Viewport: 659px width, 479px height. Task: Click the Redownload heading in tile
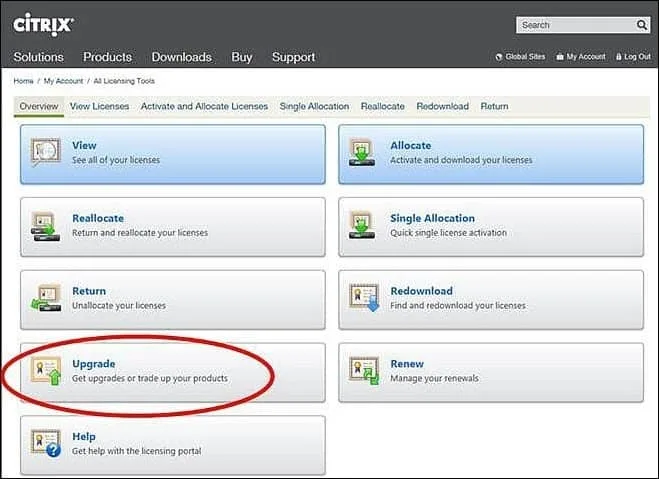(422, 291)
